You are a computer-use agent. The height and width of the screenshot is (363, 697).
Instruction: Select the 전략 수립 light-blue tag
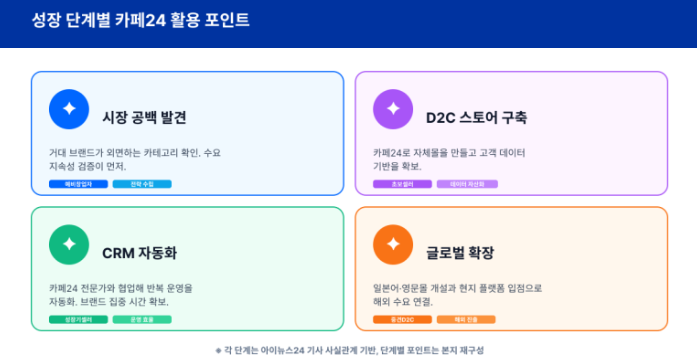[x=142, y=184]
